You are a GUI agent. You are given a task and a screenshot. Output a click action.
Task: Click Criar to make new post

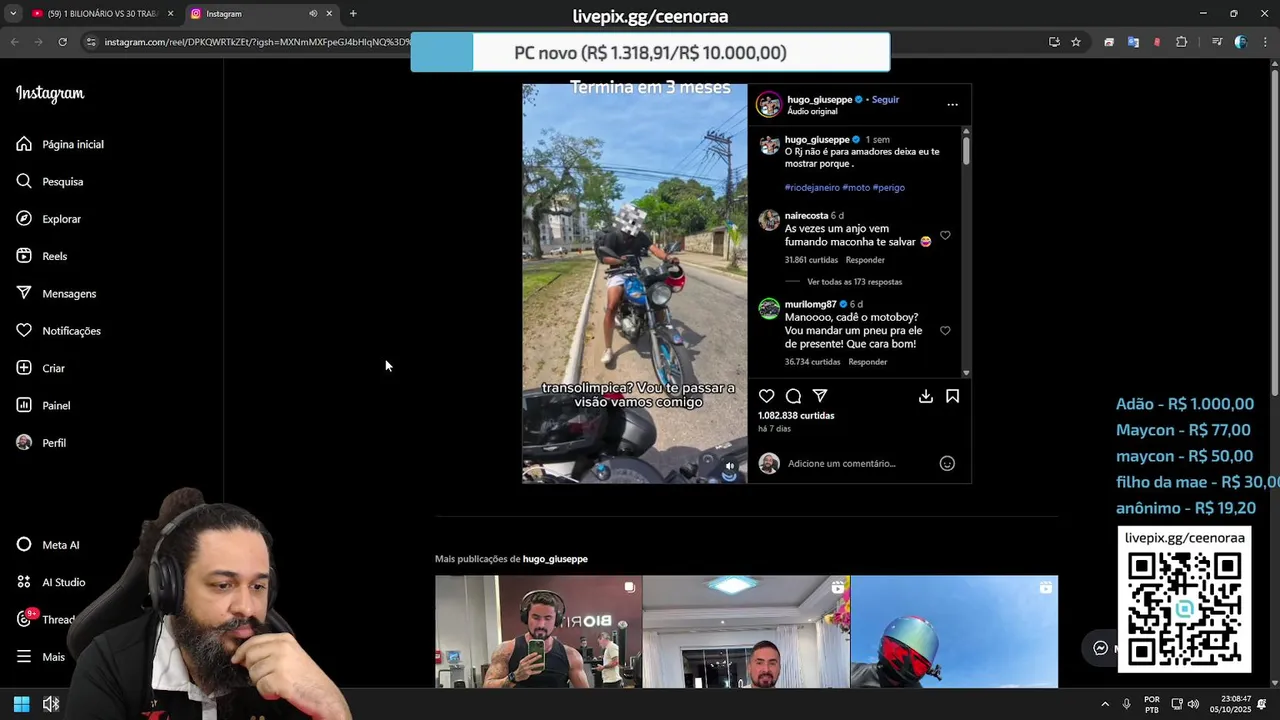coord(40,368)
